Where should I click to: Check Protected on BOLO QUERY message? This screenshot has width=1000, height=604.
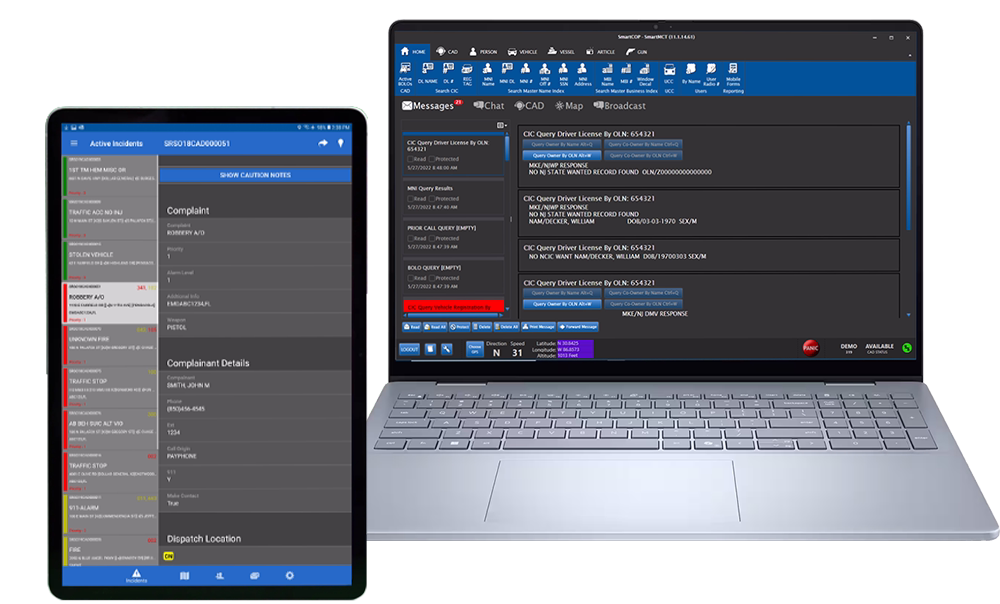(432, 278)
